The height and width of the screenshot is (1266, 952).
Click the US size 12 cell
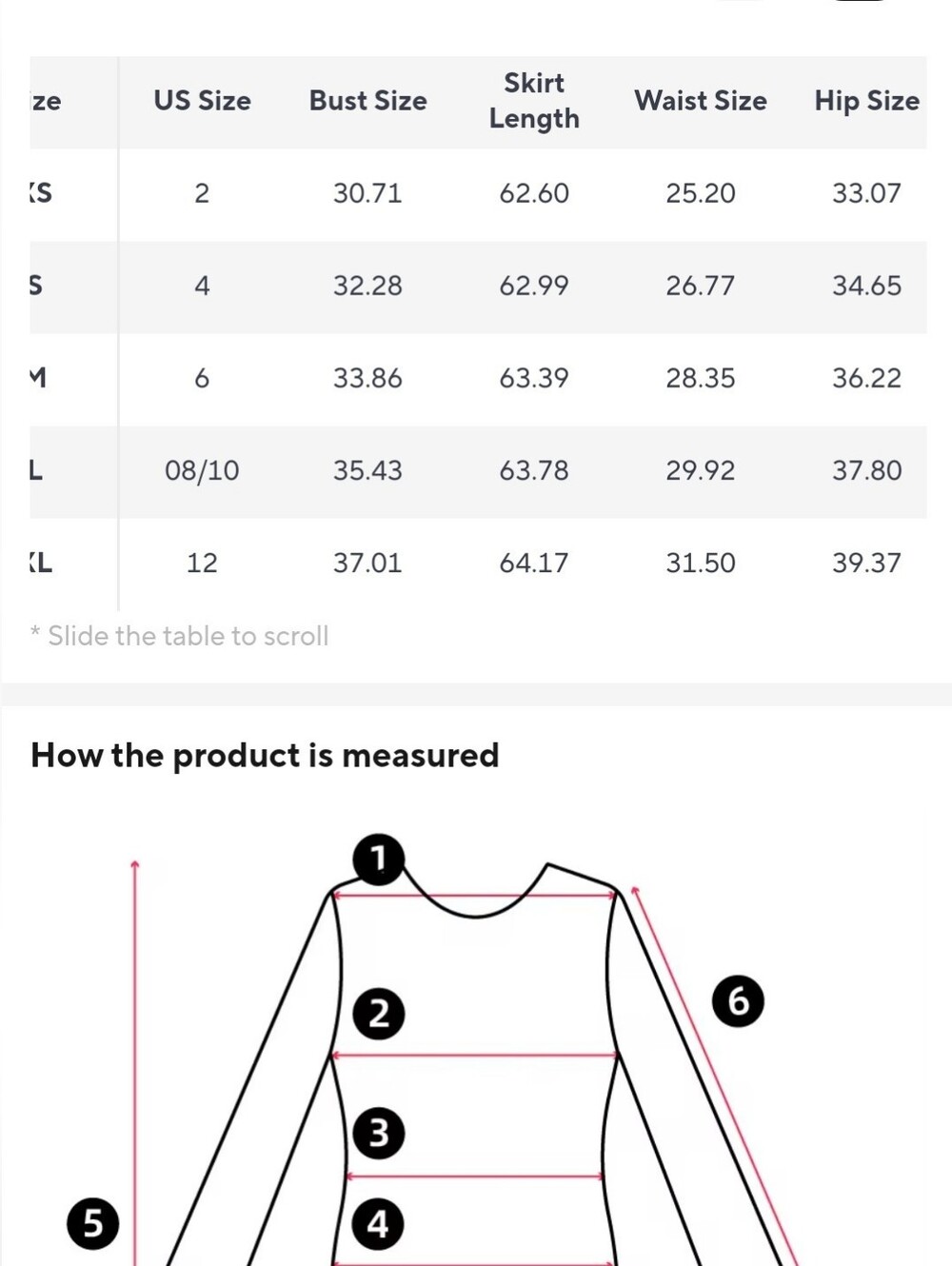click(x=202, y=563)
